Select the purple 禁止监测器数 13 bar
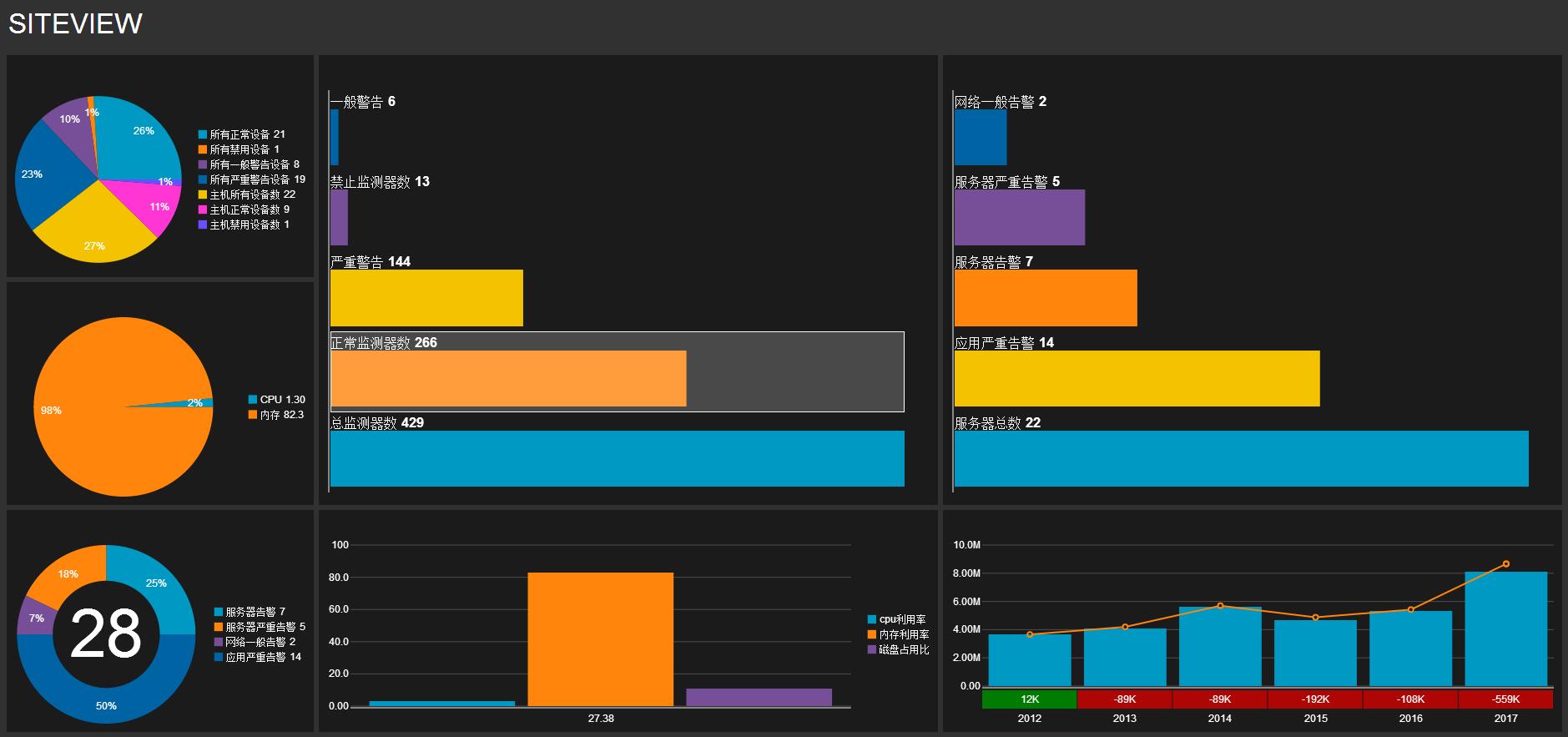Screen dimensions: 1568x737 coord(339,217)
